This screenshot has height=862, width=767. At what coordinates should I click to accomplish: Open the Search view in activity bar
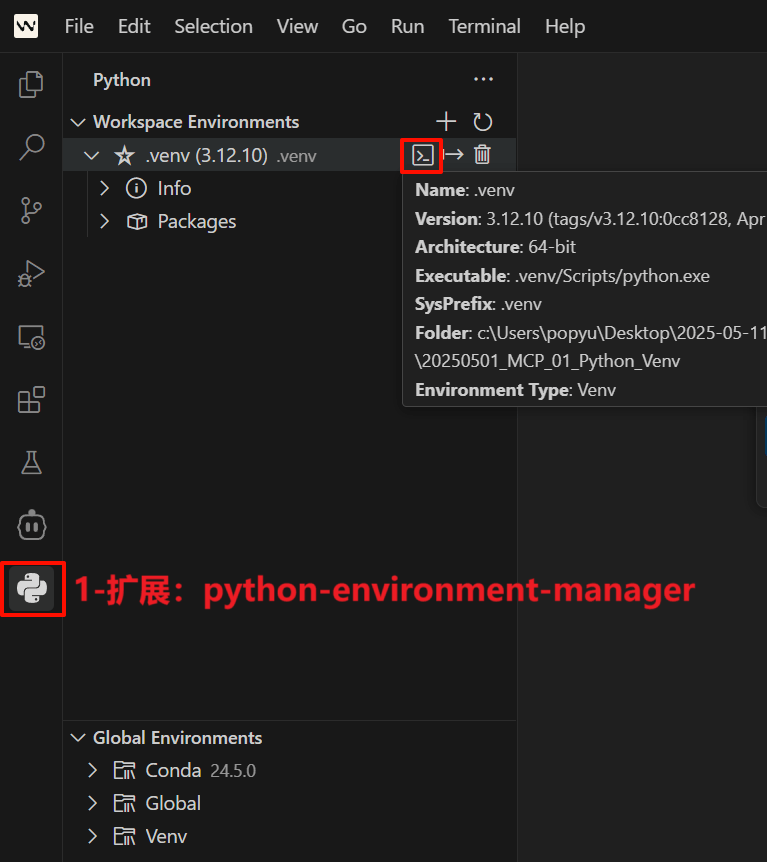pos(31,147)
